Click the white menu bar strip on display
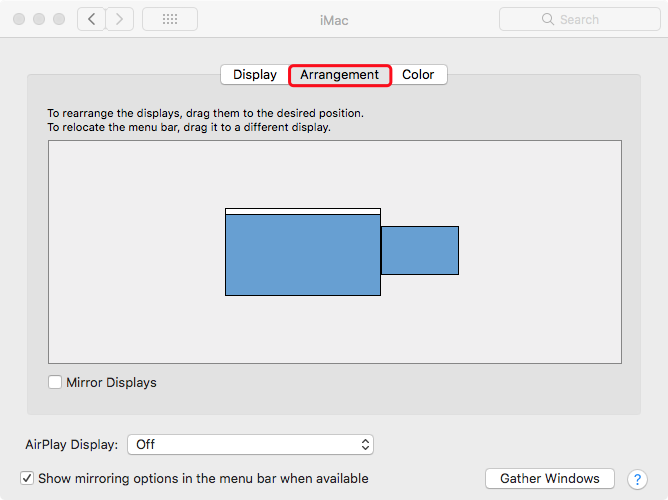Image resolution: width=668 pixels, height=500 pixels. (303, 211)
